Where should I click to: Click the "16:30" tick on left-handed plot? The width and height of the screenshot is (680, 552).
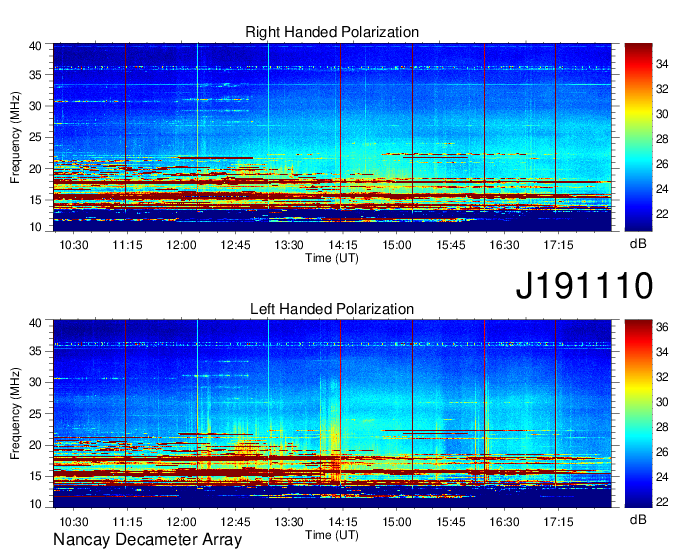pyautogui.click(x=505, y=522)
